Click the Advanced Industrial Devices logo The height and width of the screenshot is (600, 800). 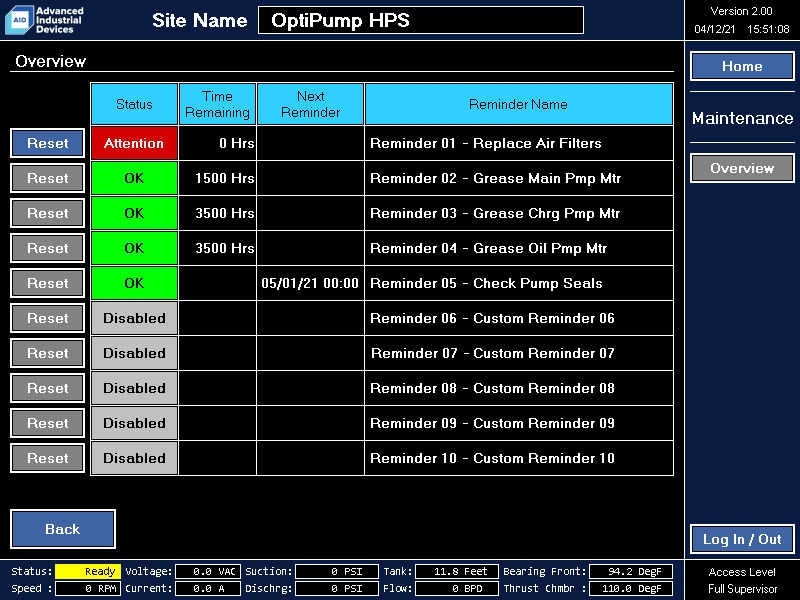(x=44, y=20)
